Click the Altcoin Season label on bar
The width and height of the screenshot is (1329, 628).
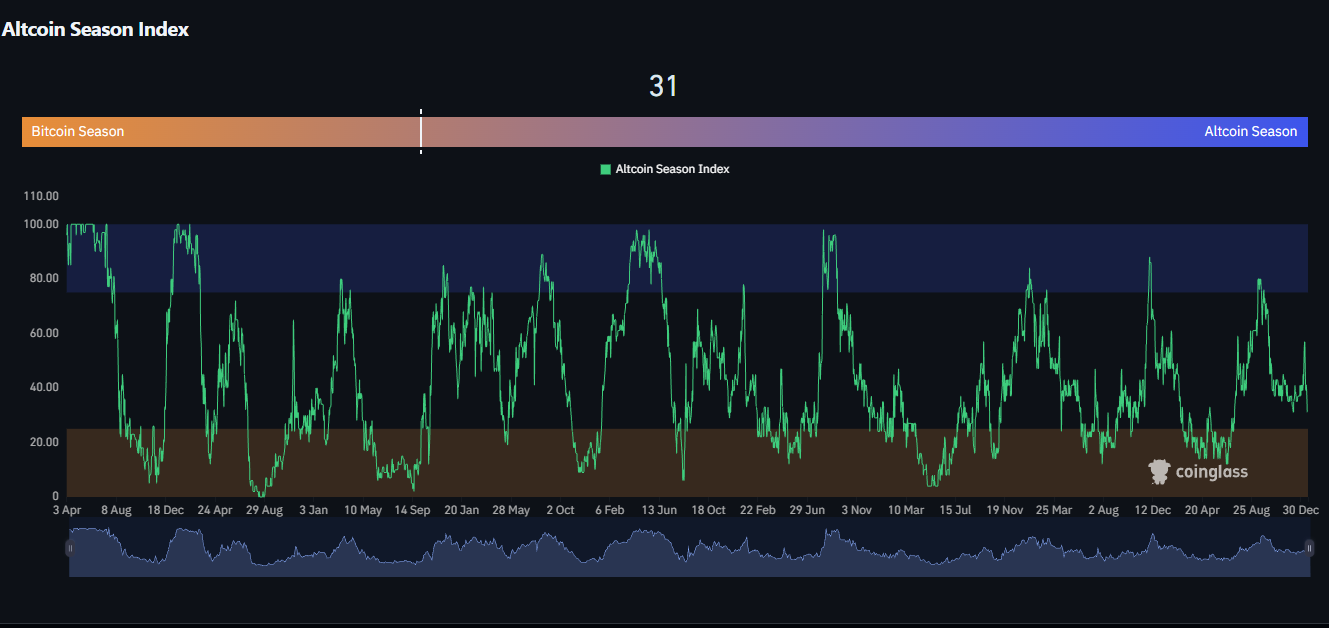(1250, 131)
